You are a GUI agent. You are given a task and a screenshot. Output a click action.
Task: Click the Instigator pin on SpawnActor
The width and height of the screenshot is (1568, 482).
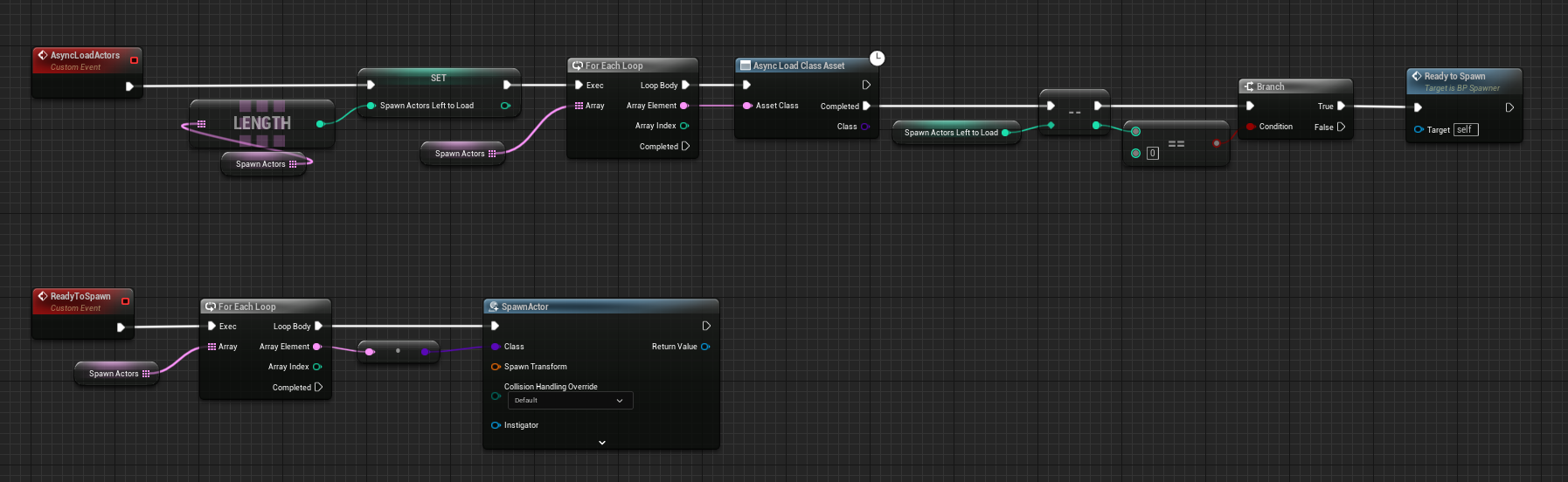(496, 425)
